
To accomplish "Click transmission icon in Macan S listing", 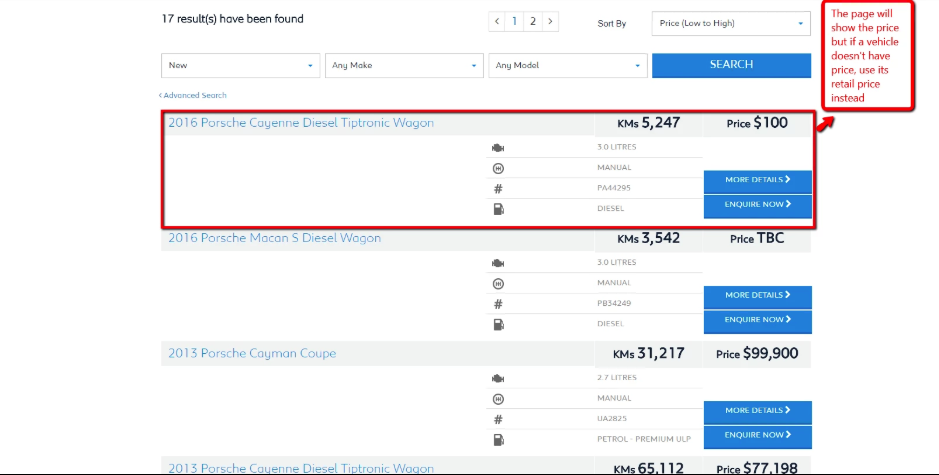I will 498,284.
